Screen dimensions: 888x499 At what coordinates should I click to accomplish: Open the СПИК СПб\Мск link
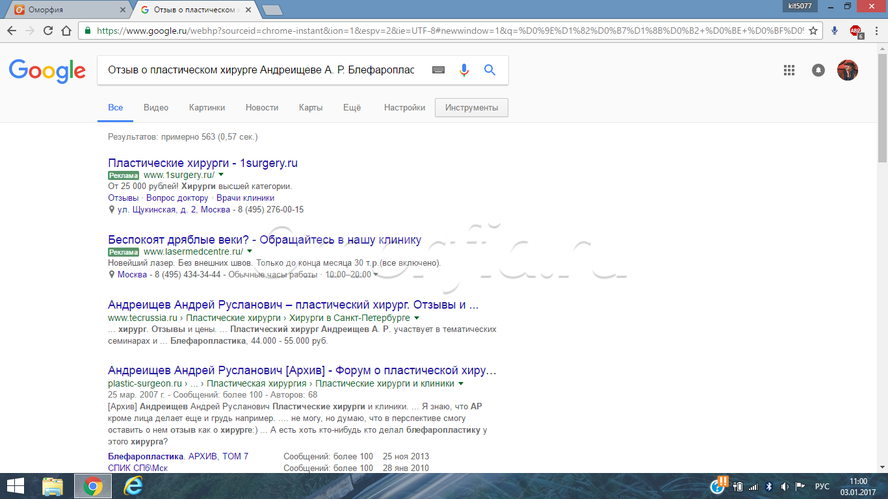[138, 468]
